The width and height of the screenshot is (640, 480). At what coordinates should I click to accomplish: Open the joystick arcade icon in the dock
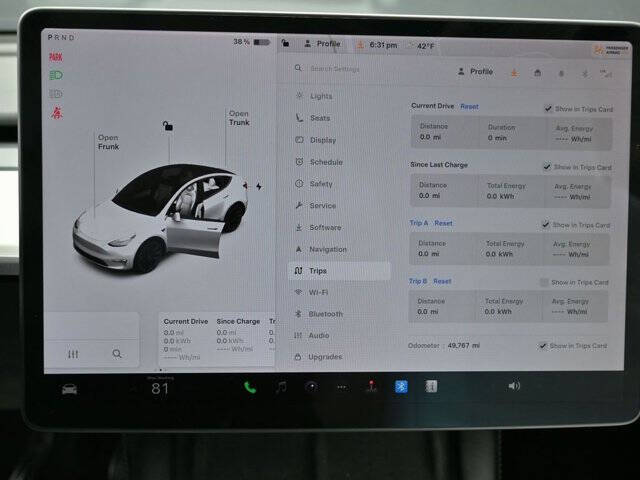371,386
